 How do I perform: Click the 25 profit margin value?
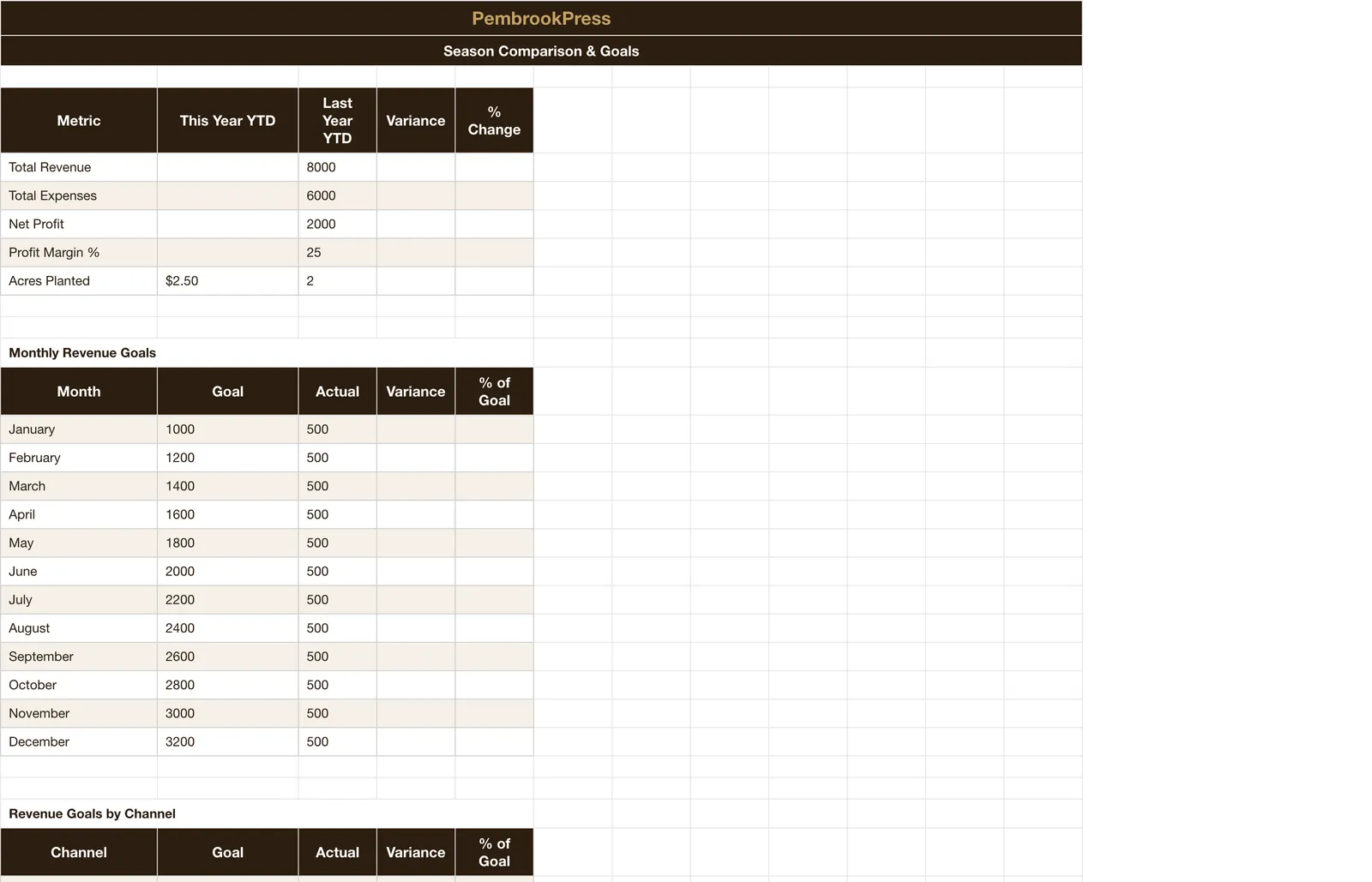(338, 252)
